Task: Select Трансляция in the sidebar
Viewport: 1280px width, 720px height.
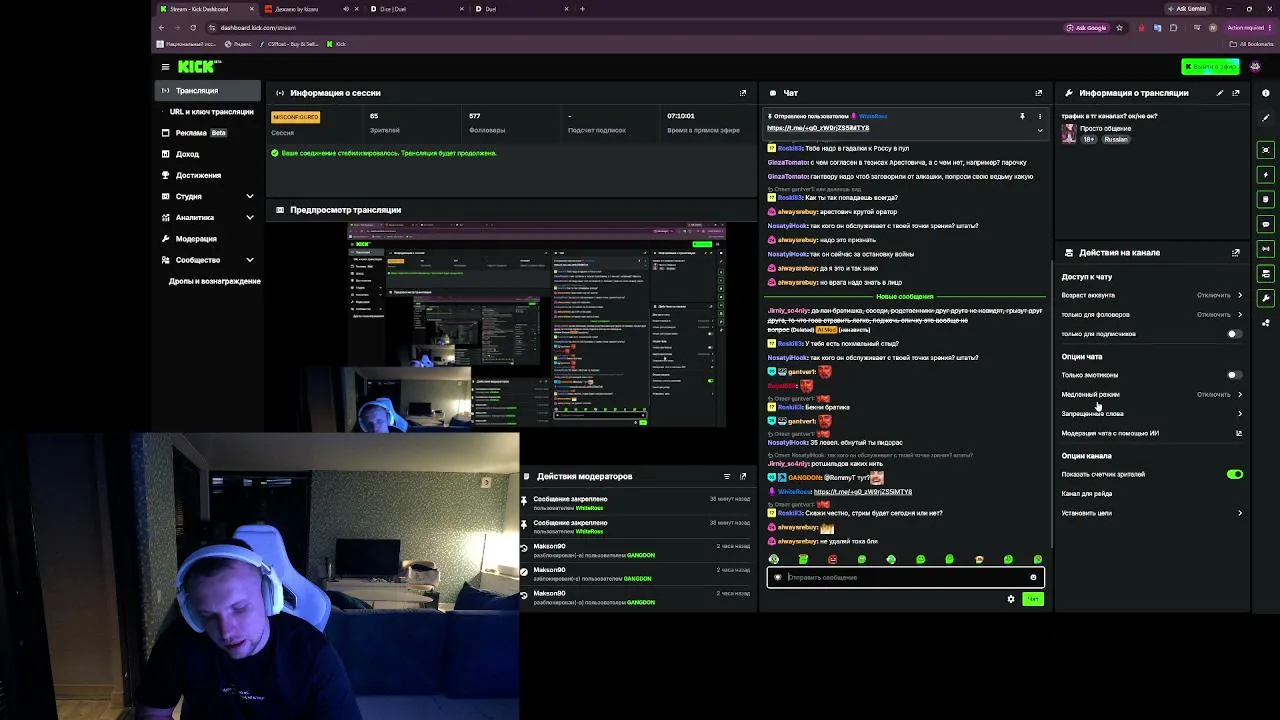Action: [x=208, y=90]
